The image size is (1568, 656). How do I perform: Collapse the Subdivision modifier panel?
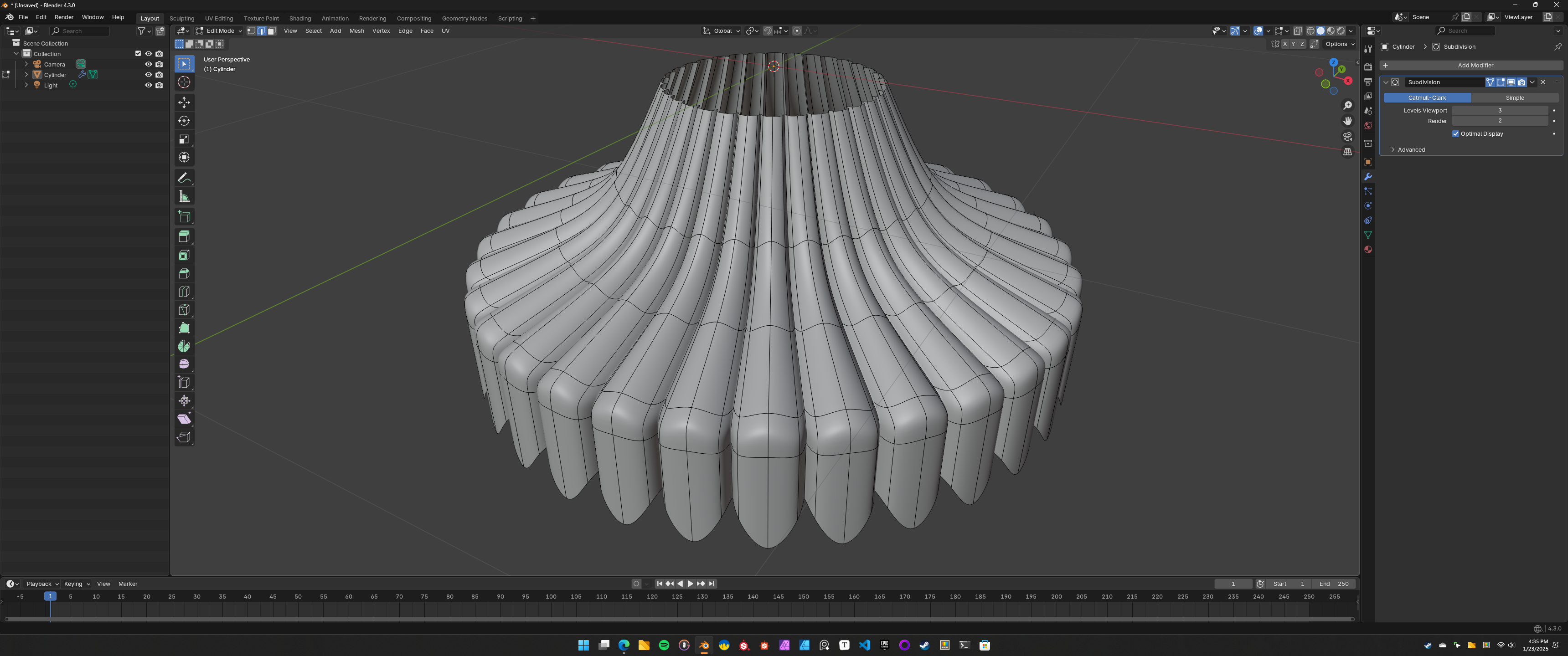(x=1385, y=82)
